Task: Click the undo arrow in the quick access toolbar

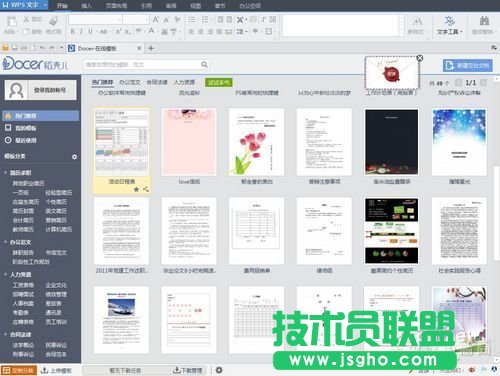Action: point(42,48)
